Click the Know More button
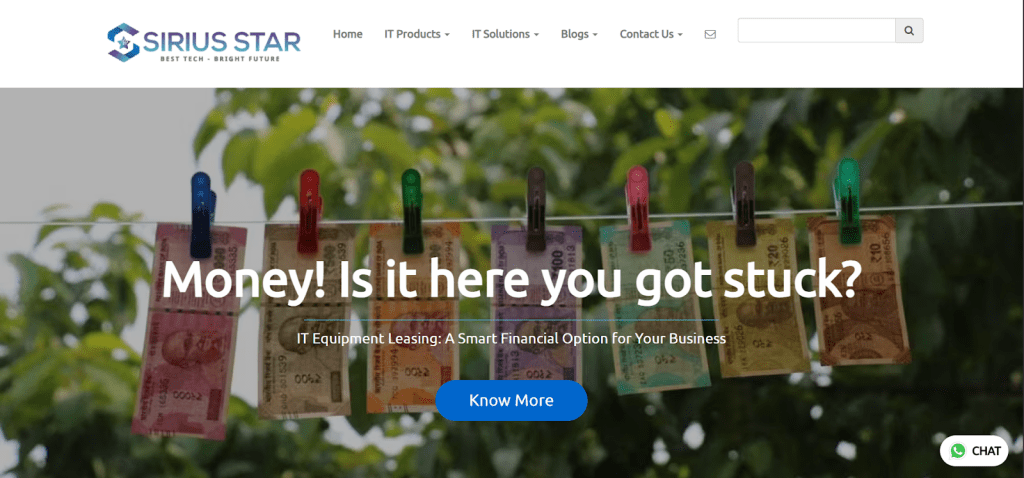 pos(511,400)
